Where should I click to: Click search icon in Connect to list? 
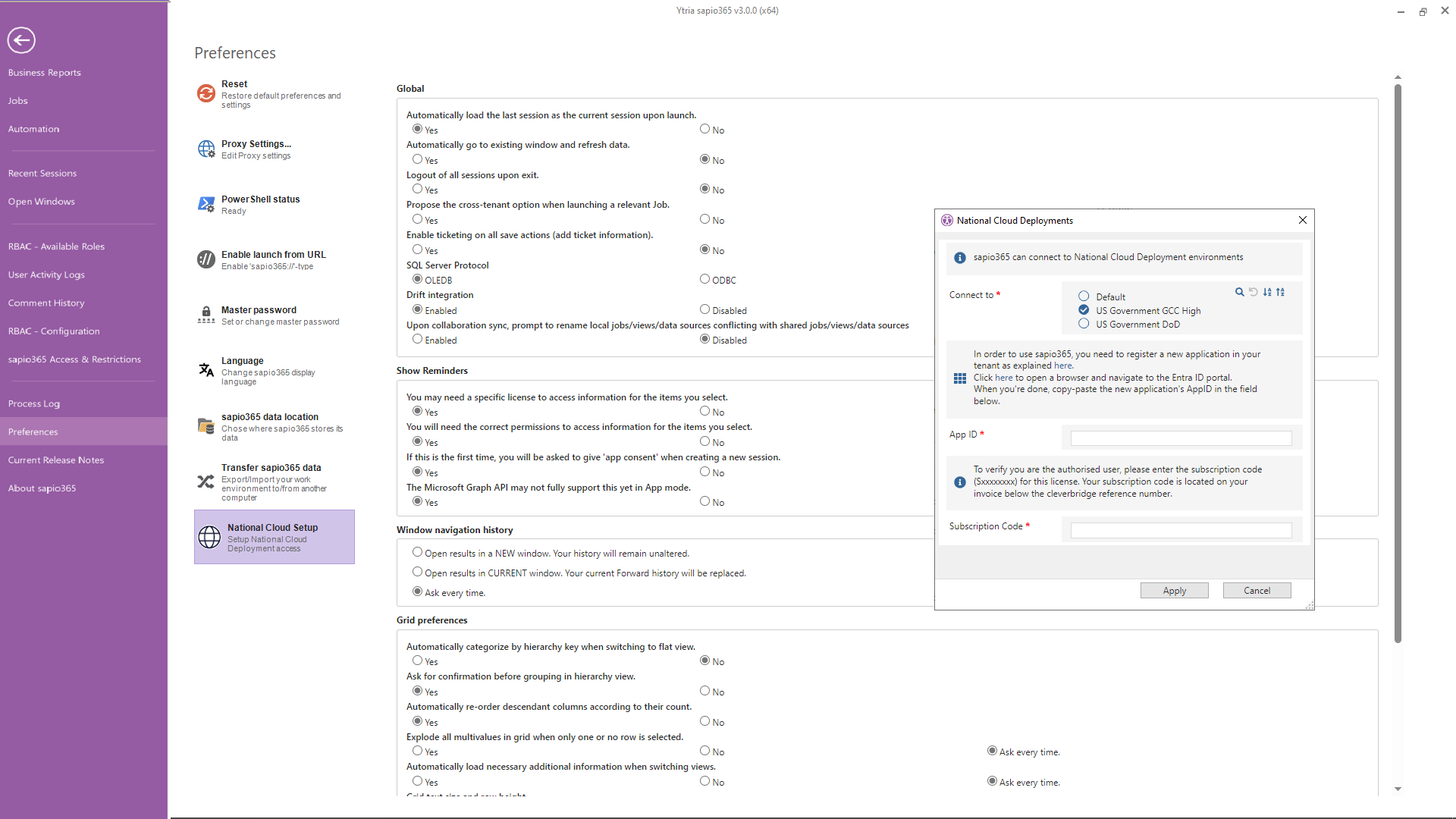(x=1239, y=292)
